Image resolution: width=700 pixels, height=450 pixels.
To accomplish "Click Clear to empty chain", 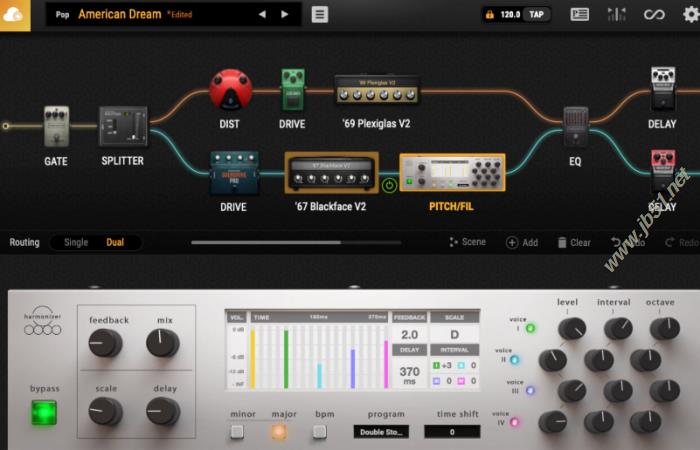I will (x=574, y=242).
